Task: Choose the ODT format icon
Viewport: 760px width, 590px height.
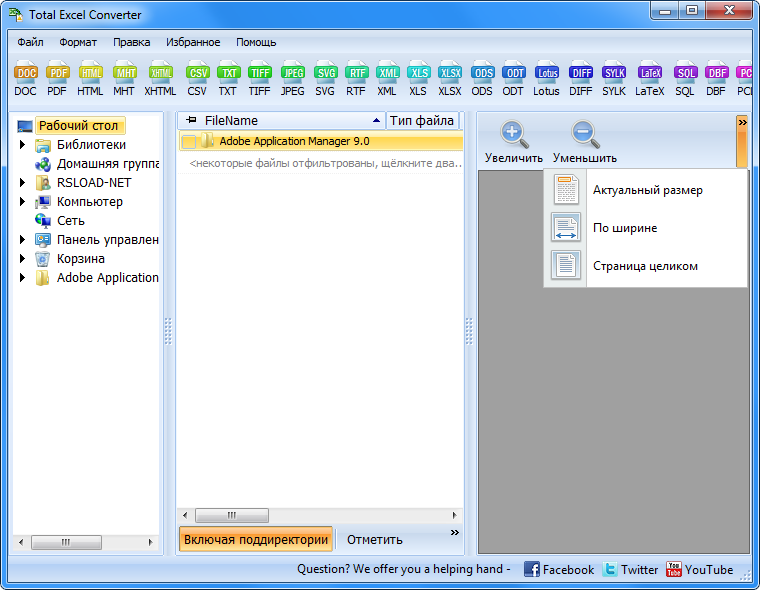Action: coord(513,78)
